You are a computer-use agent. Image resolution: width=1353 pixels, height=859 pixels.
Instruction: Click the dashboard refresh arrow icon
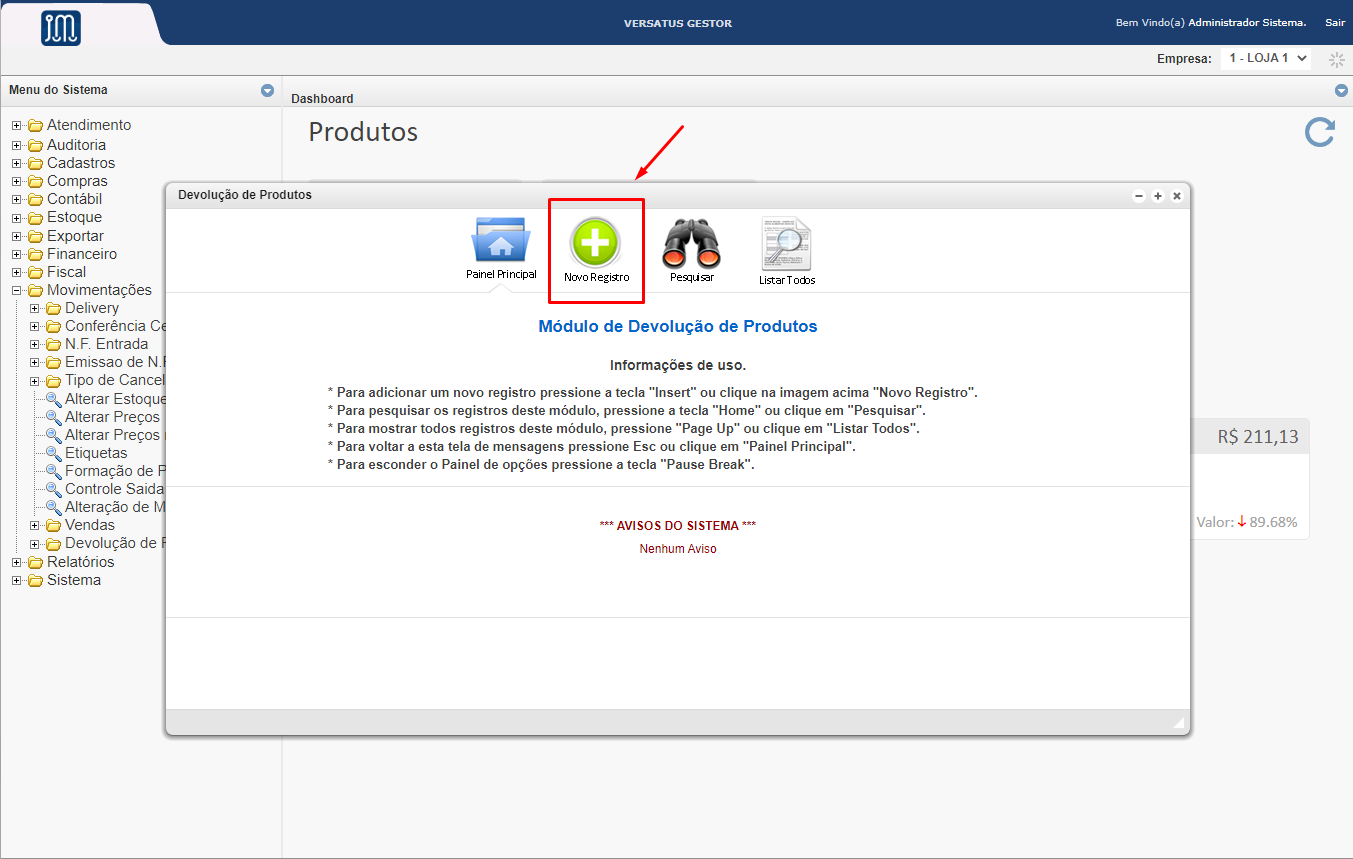[1320, 132]
